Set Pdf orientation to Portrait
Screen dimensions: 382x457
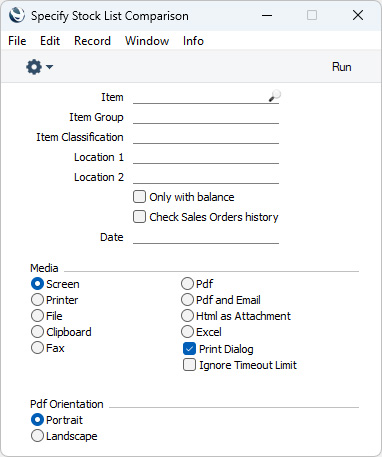(37, 420)
